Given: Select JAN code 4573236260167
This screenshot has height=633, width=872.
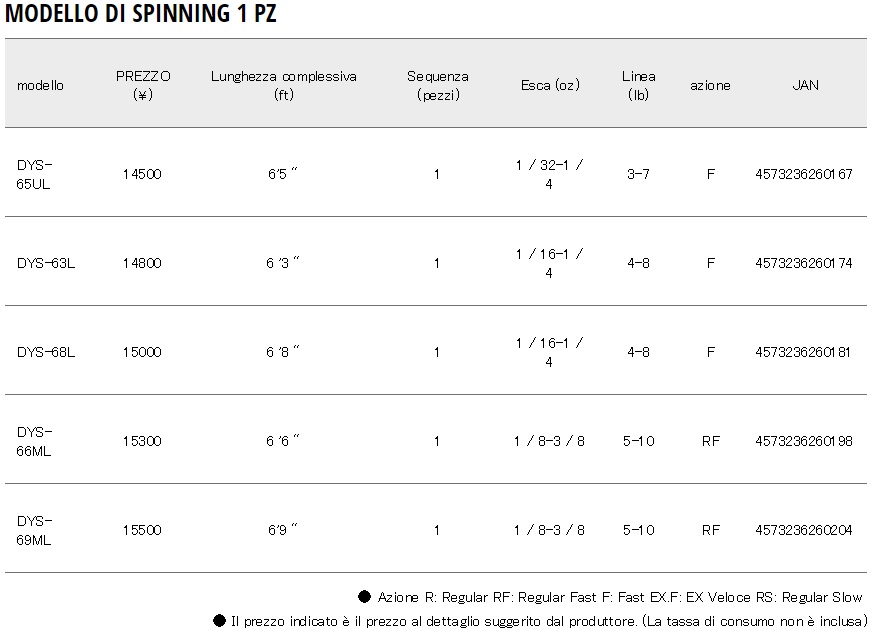Looking at the screenshot, I should point(804,174).
